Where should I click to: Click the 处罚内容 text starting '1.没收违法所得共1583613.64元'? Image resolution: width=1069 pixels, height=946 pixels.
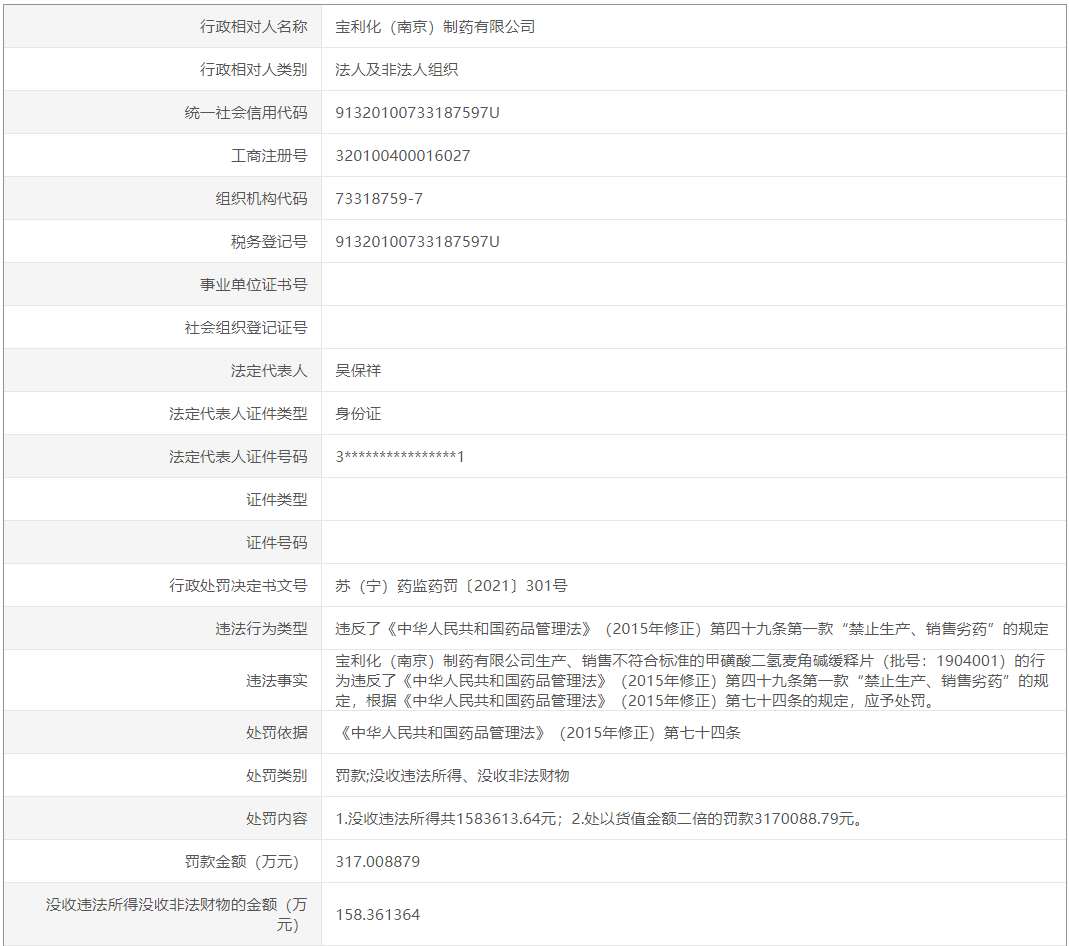point(601,818)
